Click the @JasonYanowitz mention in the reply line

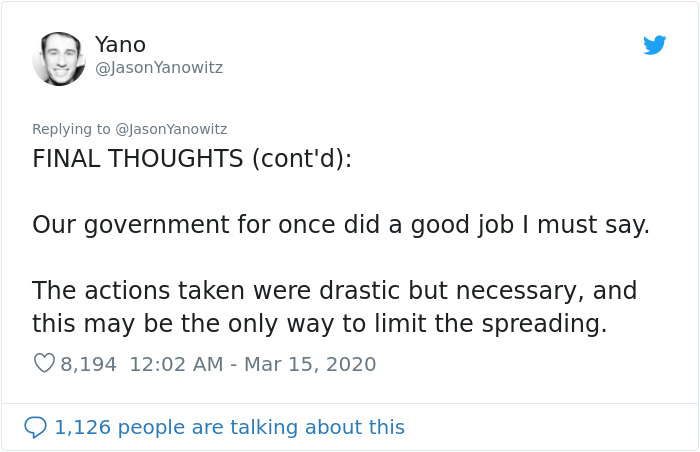click(171, 129)
